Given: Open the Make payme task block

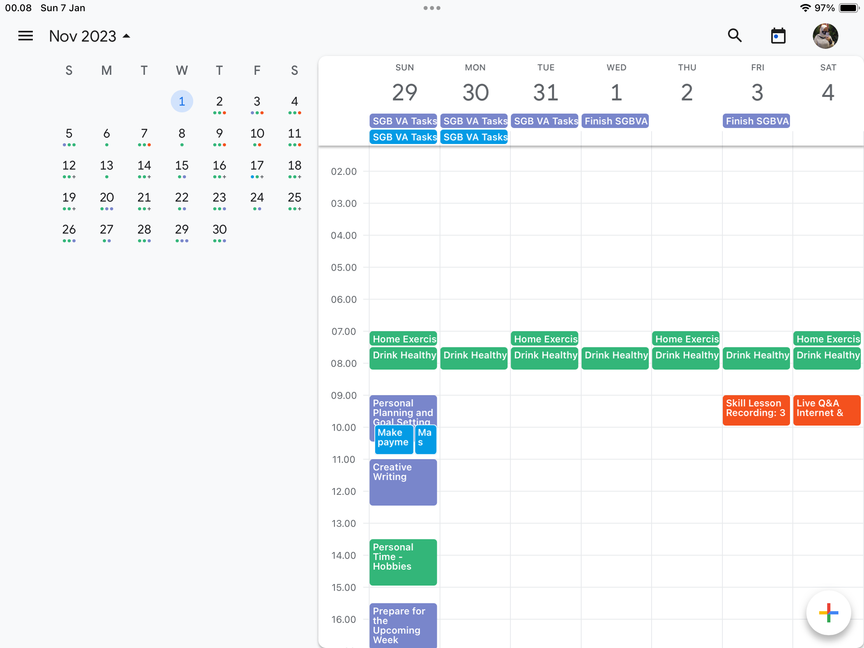Looking at the screenshot, I should pyautogui.click(x=394, y=439).
